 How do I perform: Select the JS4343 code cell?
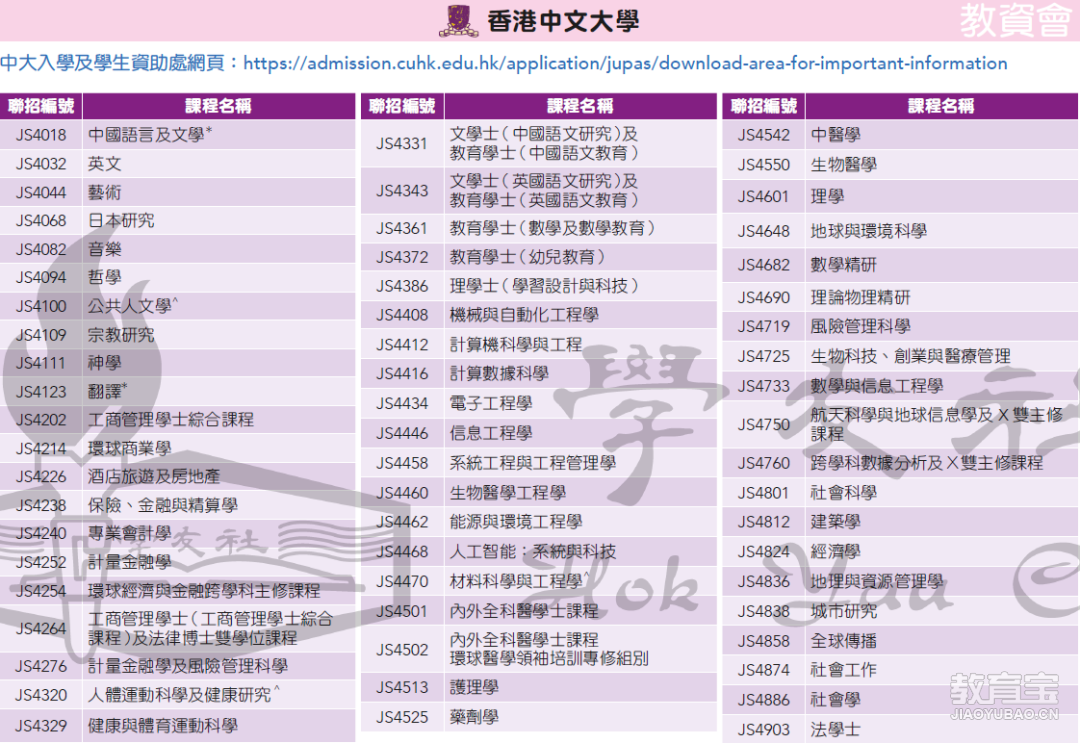[402, 190]
